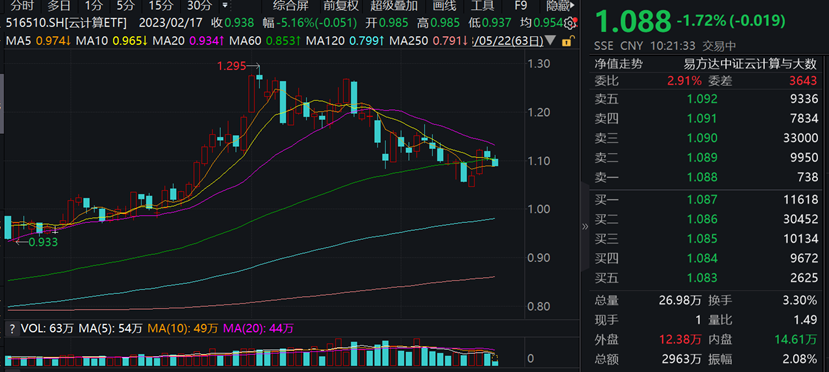Click the 净值走势 net value trend link
Image resolution: width=829 pixels, height=372 pixels.
[x=619, y=64]
